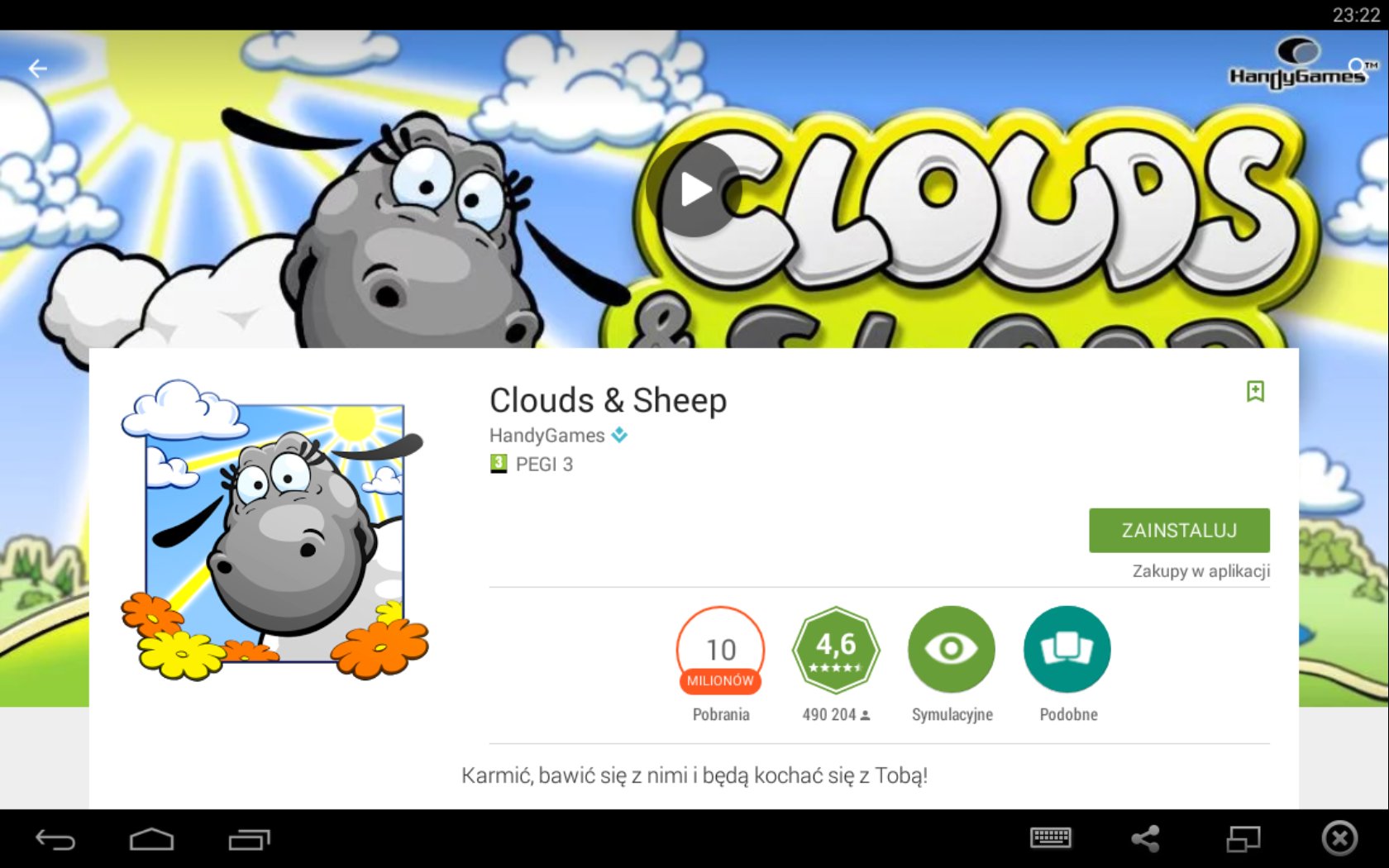Play the Clouds & Sheep trailer video
This screenshot has height=868, width=1389.
(x=694, y=189)
